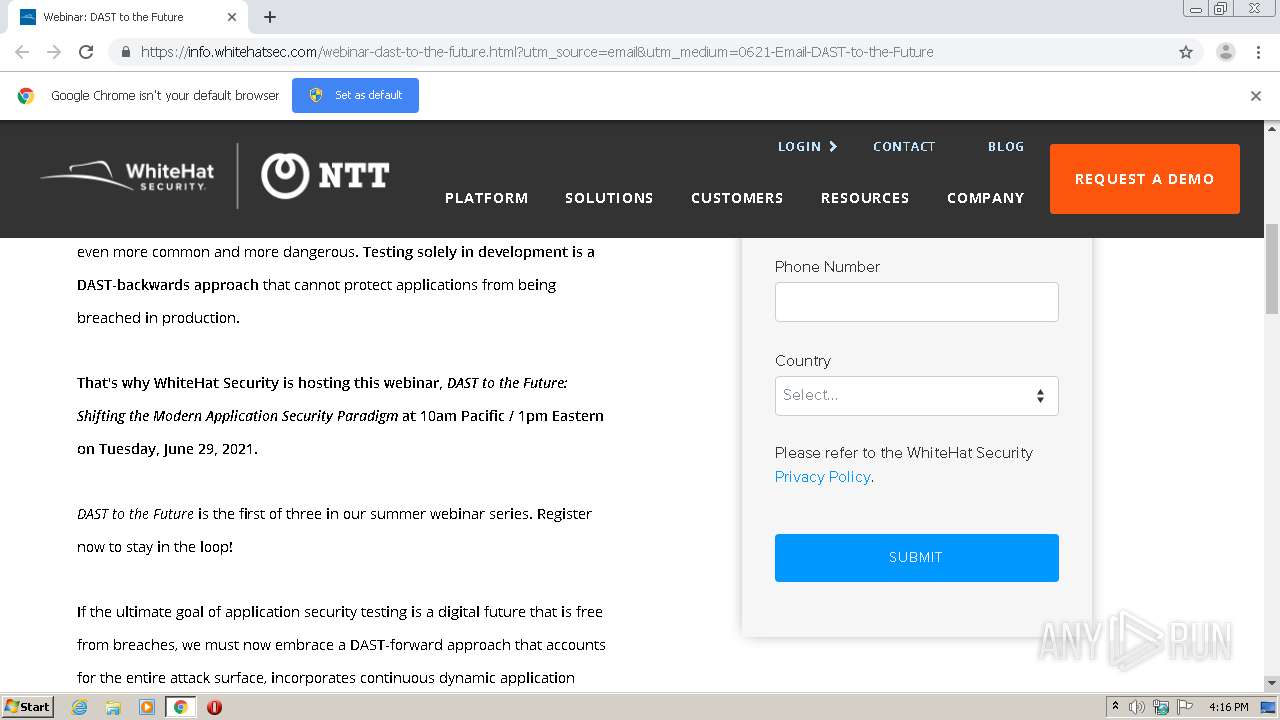Open the LOGIN link
This screenshot has height=720, width=1280.
(x=807, y=146)
